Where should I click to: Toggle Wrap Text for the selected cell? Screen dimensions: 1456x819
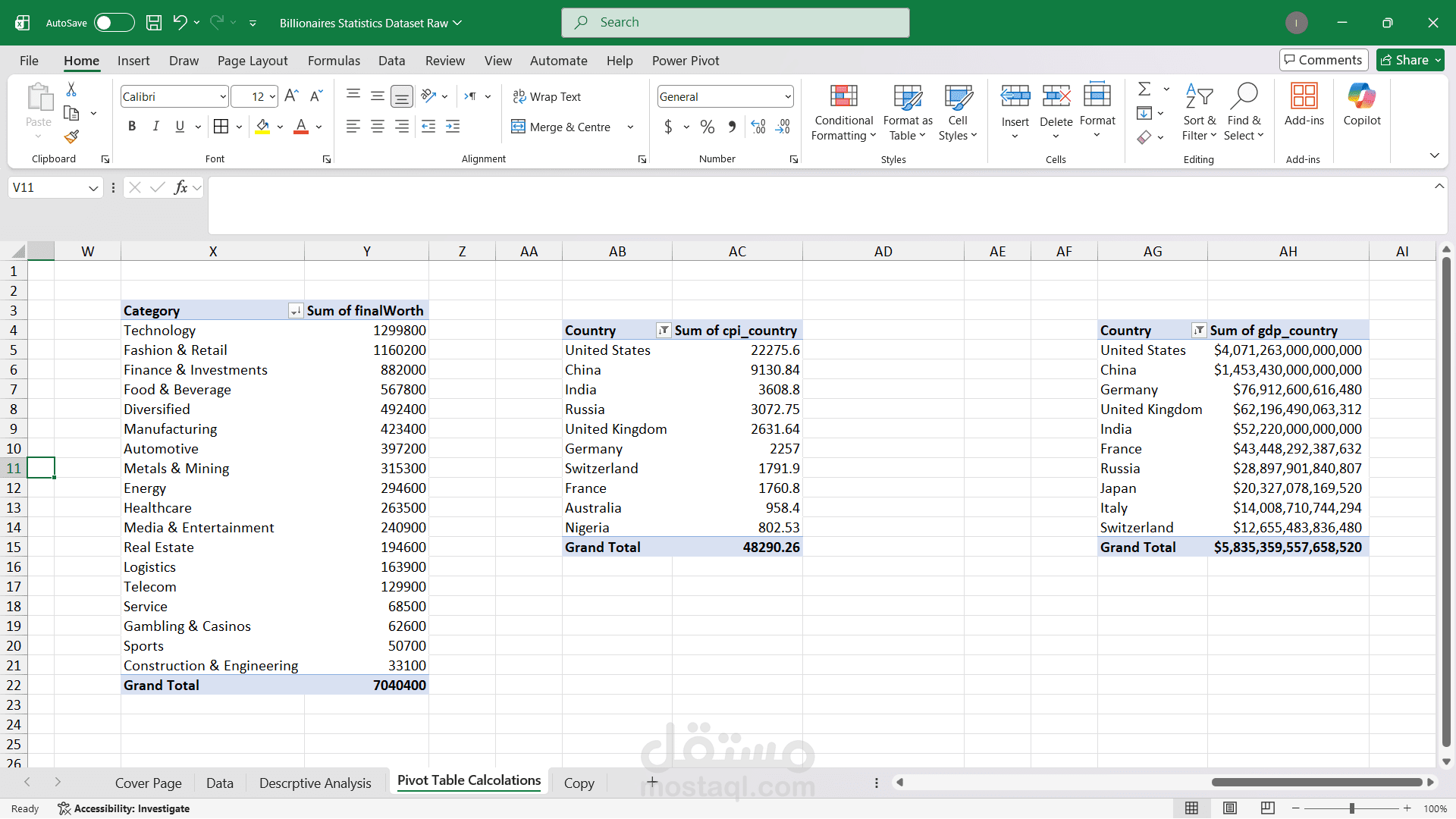(547, 97)
